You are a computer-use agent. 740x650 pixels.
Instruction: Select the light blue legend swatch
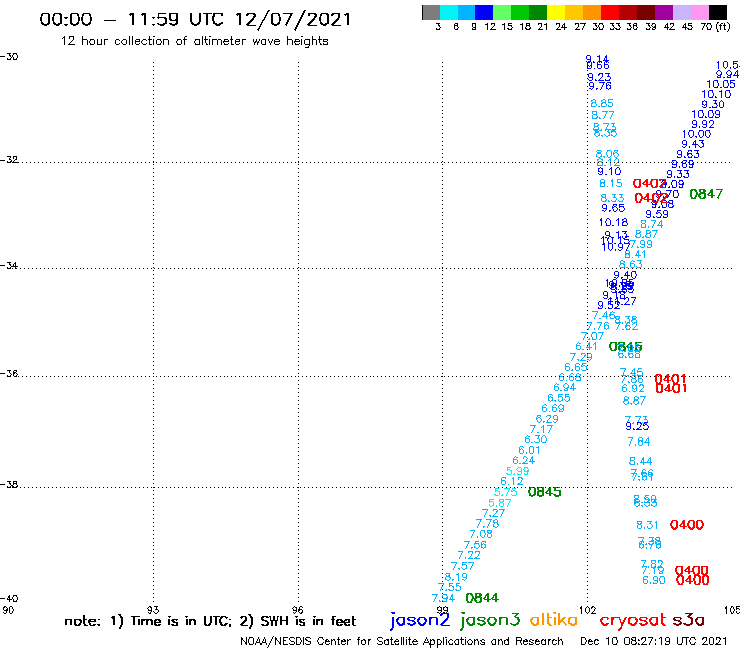point(467,12)
